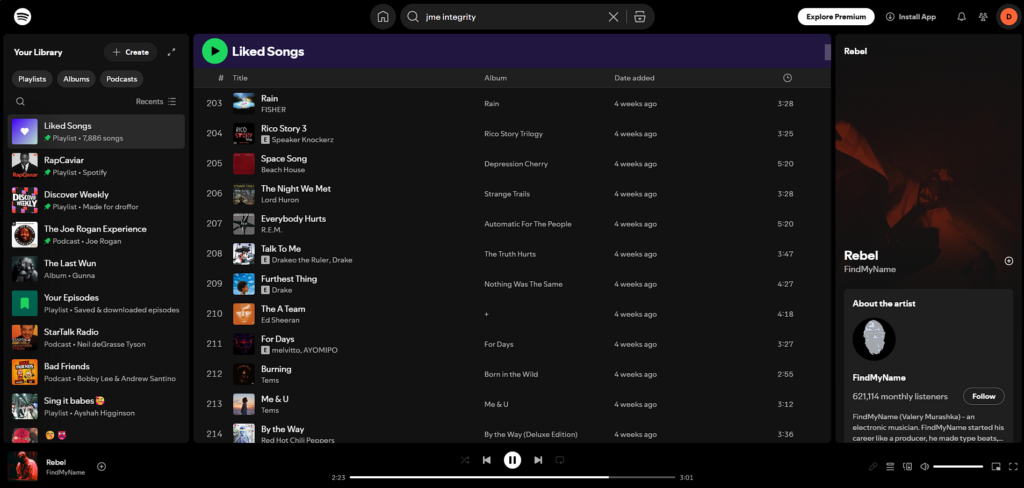Viewport: 1024px width, 488px height.
Task: Click the search magnifier in top bar
Action: pos(413,17)
